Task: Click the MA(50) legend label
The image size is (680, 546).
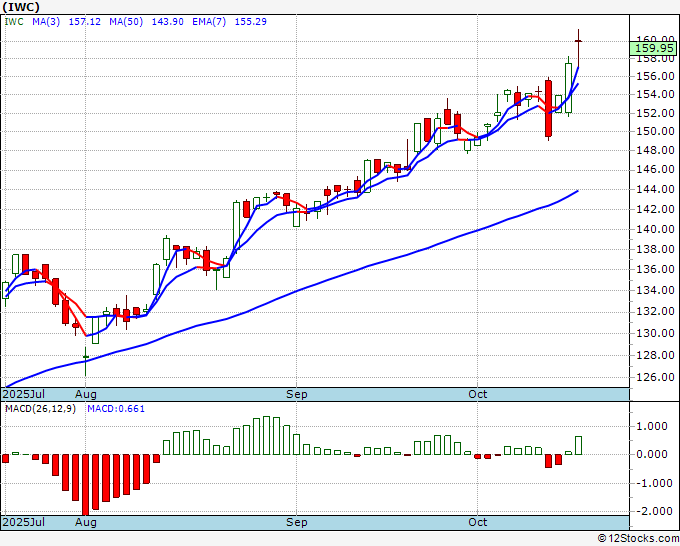Action: tap(126, 22)
